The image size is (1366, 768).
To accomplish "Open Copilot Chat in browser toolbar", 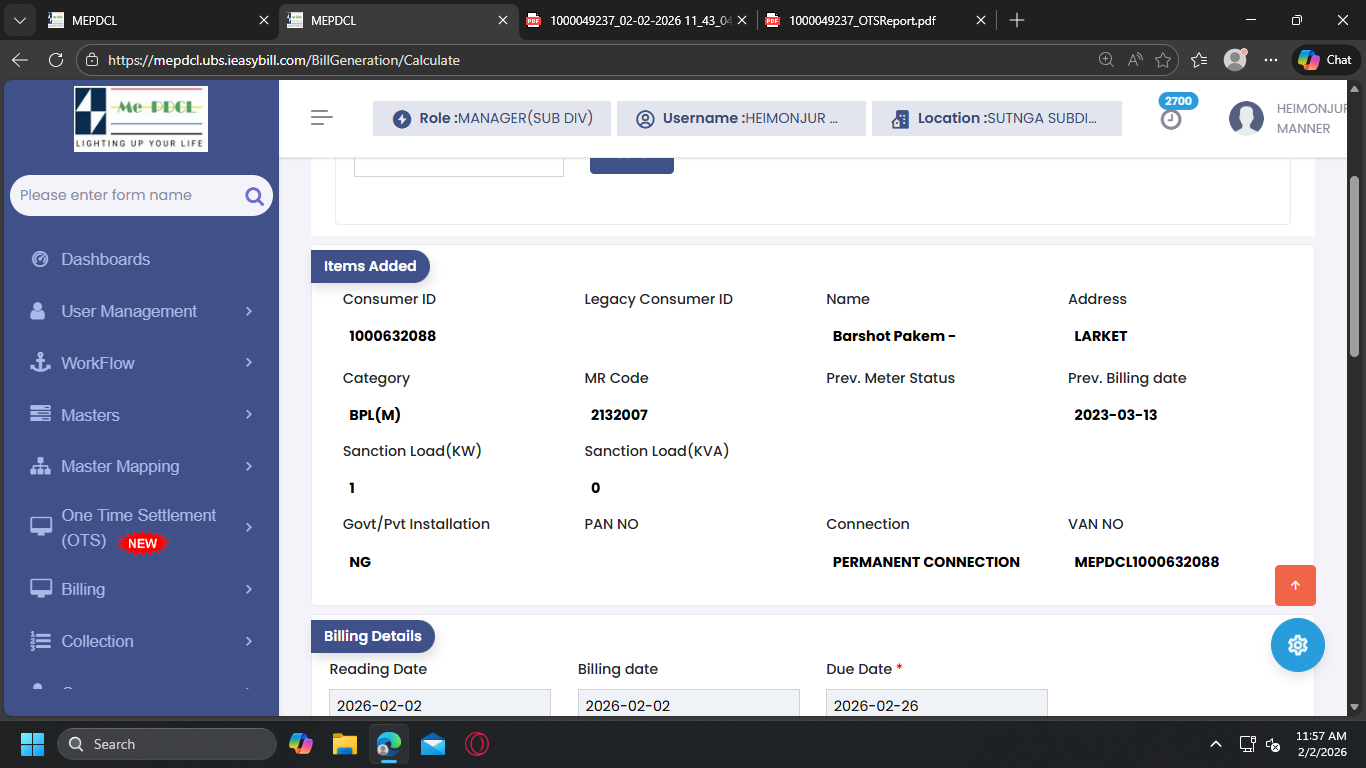I will click(x=1325, y=60).
